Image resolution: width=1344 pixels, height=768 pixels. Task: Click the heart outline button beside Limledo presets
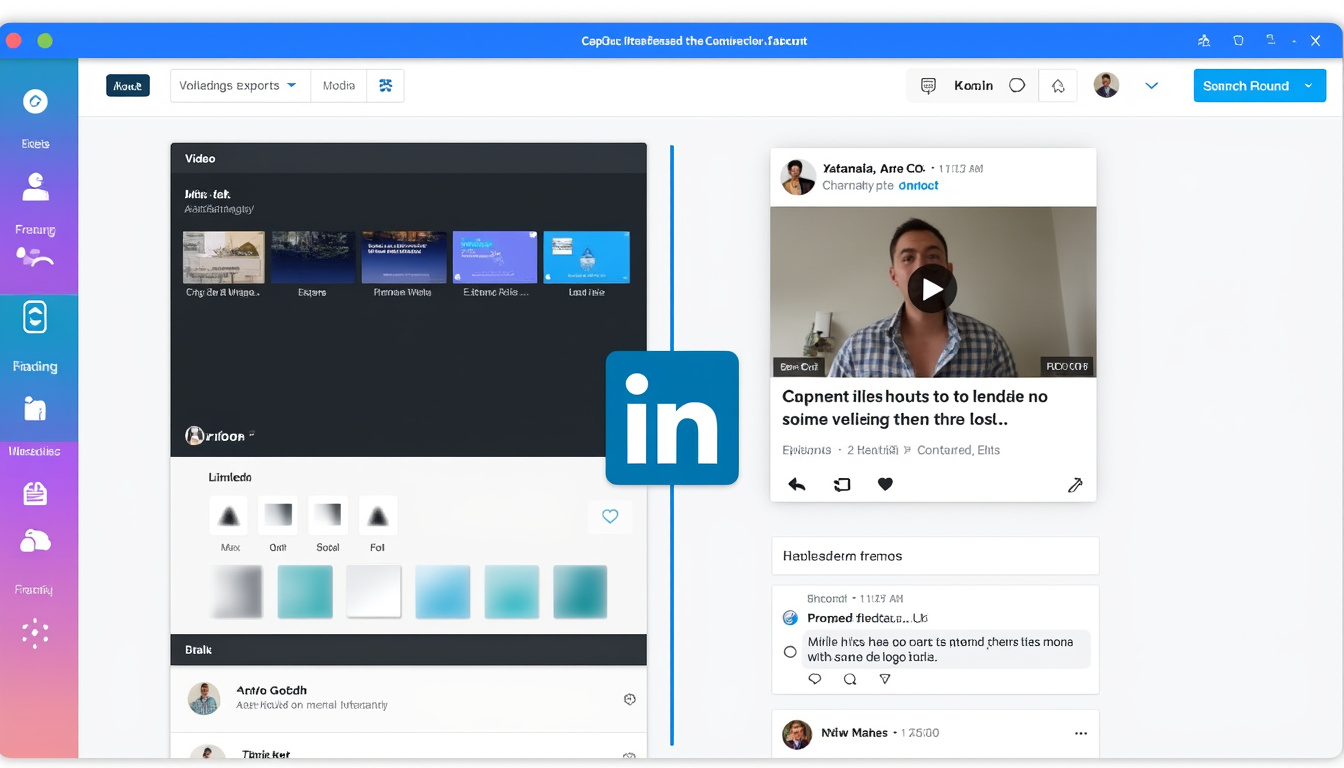pos(610,516)
